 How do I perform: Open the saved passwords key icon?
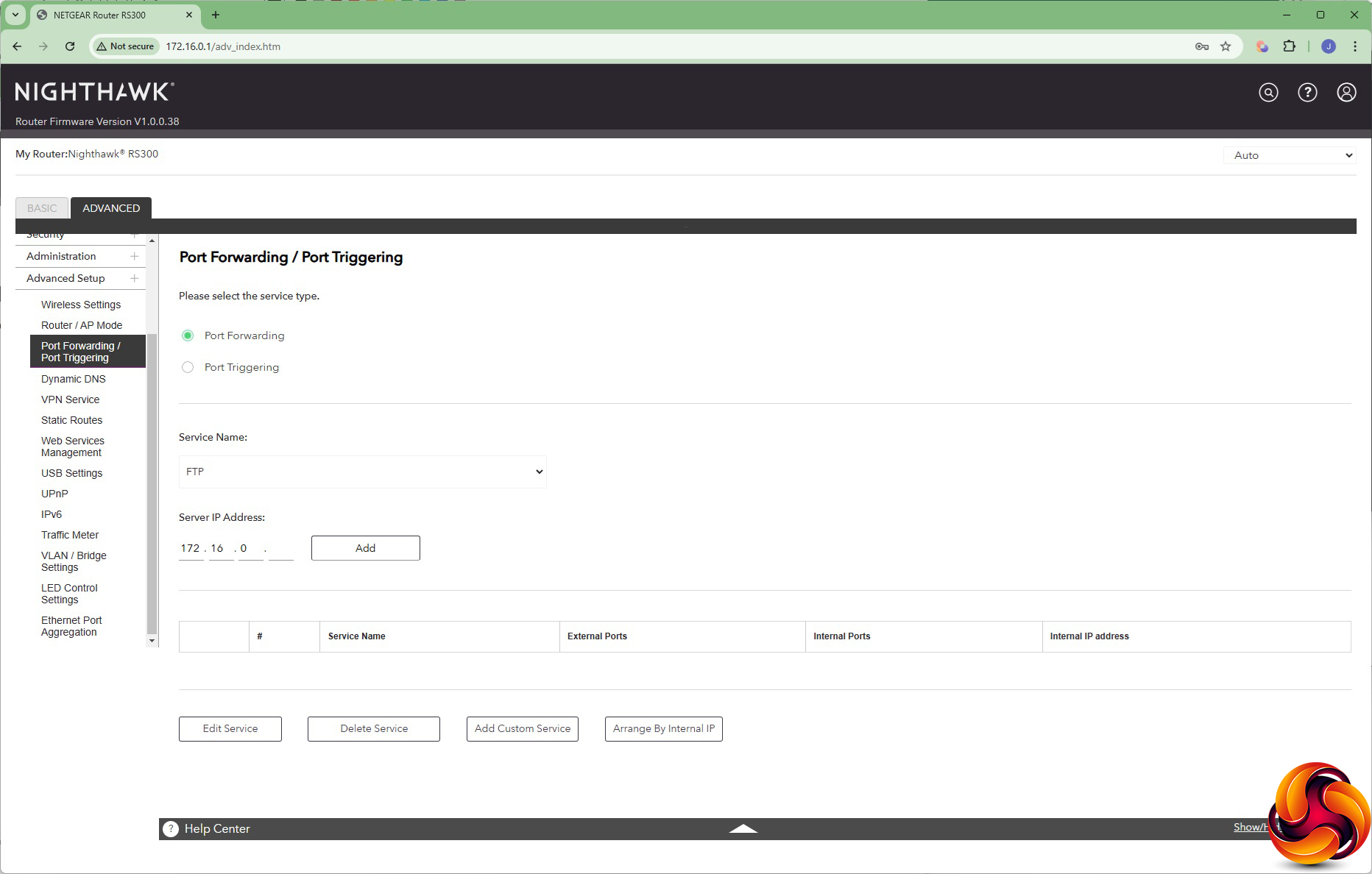click(x=1202, y=46)
